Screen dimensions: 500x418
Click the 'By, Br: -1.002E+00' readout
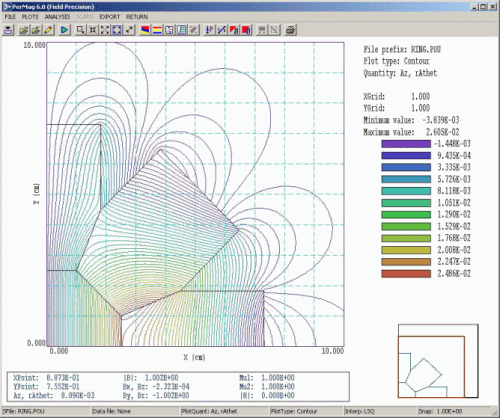156,396
